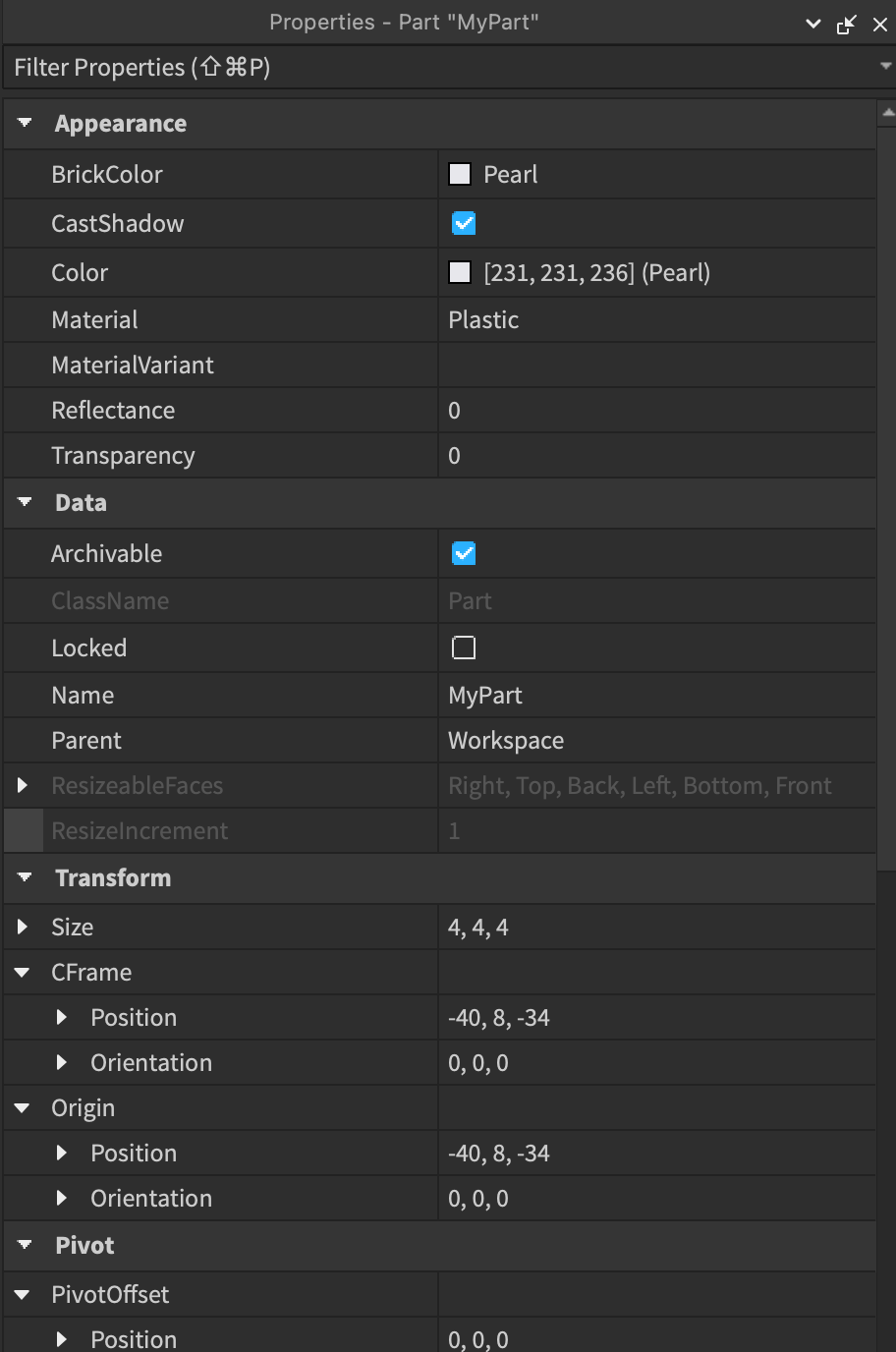
Task: Click the undock panel icon
Action: [x=846, y=24]
